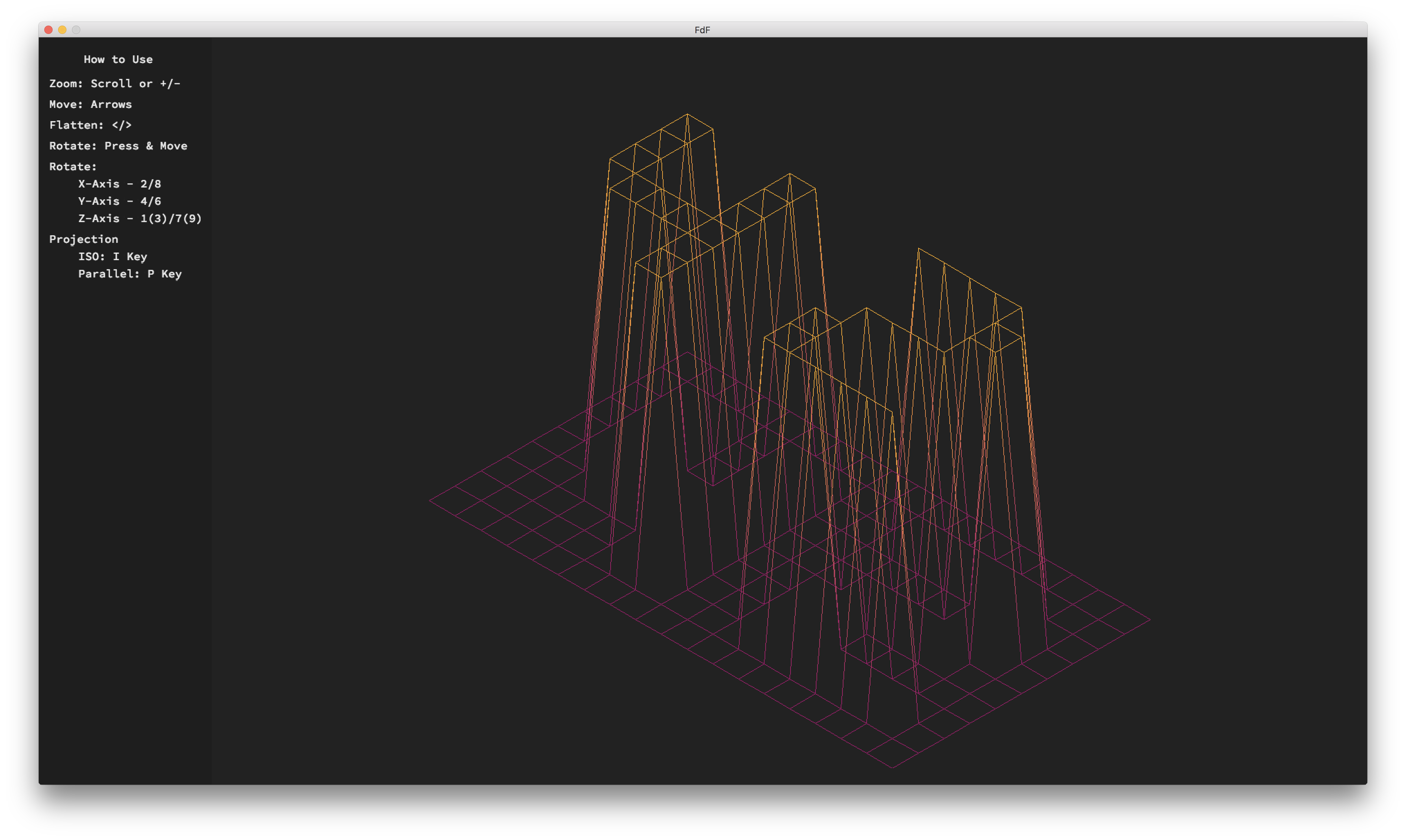The image size is (1406, 840).
Task: Click the 'ISO: I Key' text
Action: 113,256
